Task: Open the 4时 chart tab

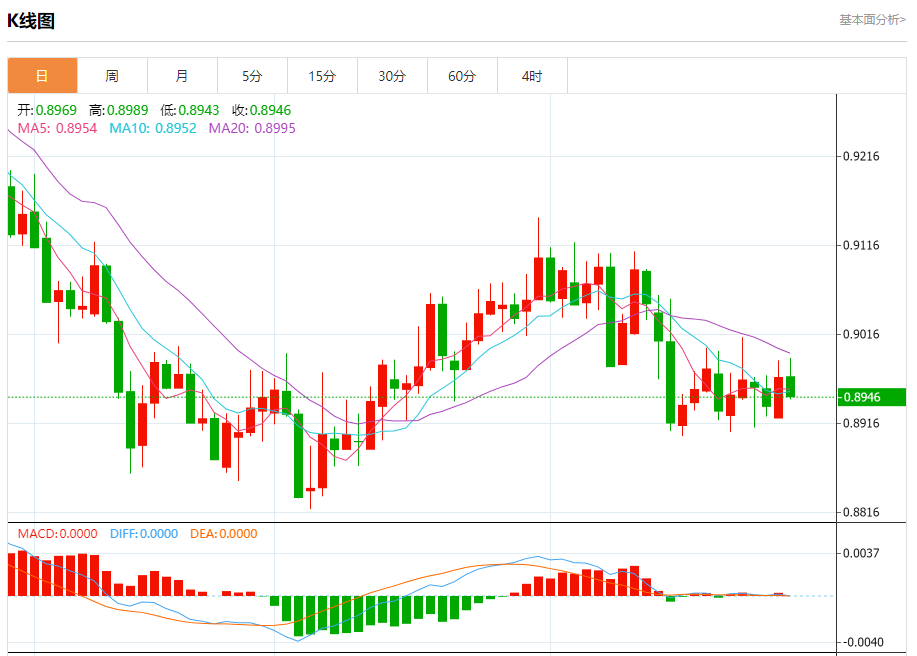Action: click(x=532, y=76)
